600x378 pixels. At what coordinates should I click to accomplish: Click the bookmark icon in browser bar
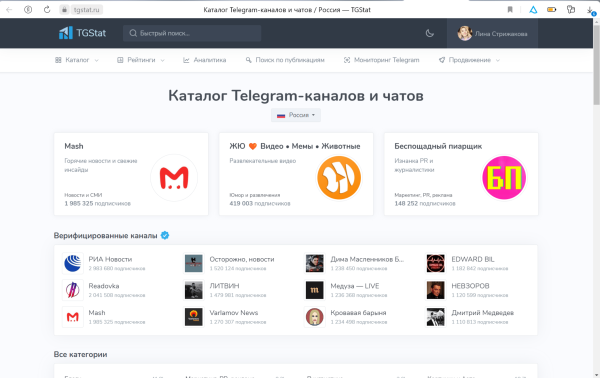[x=510, y=10]
